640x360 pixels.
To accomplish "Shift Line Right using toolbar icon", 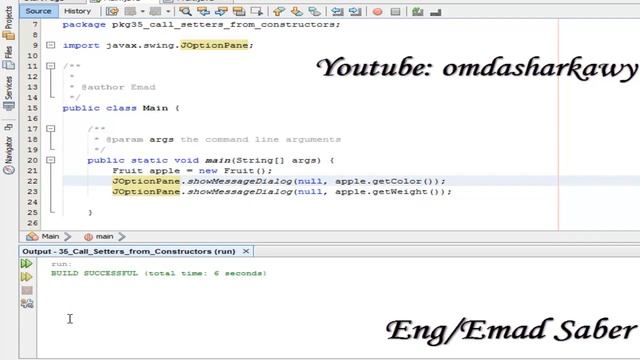I will (355, 11).
